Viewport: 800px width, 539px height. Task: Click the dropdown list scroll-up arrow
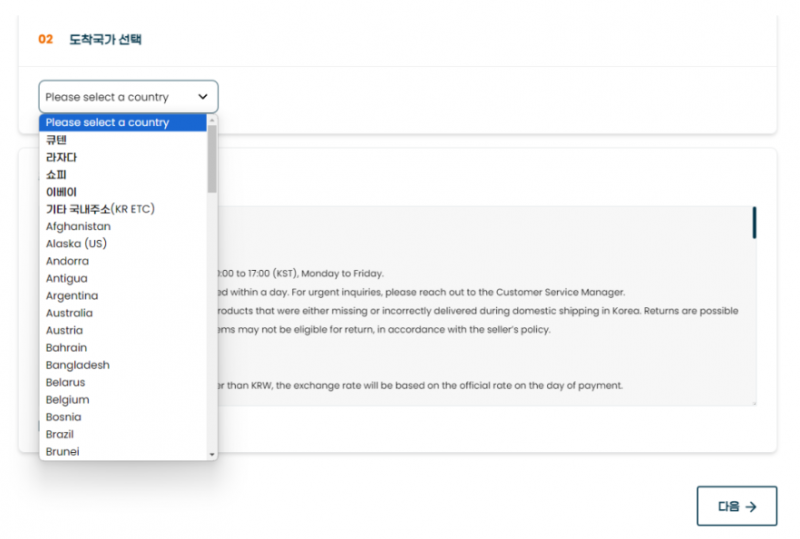[212, 120]
